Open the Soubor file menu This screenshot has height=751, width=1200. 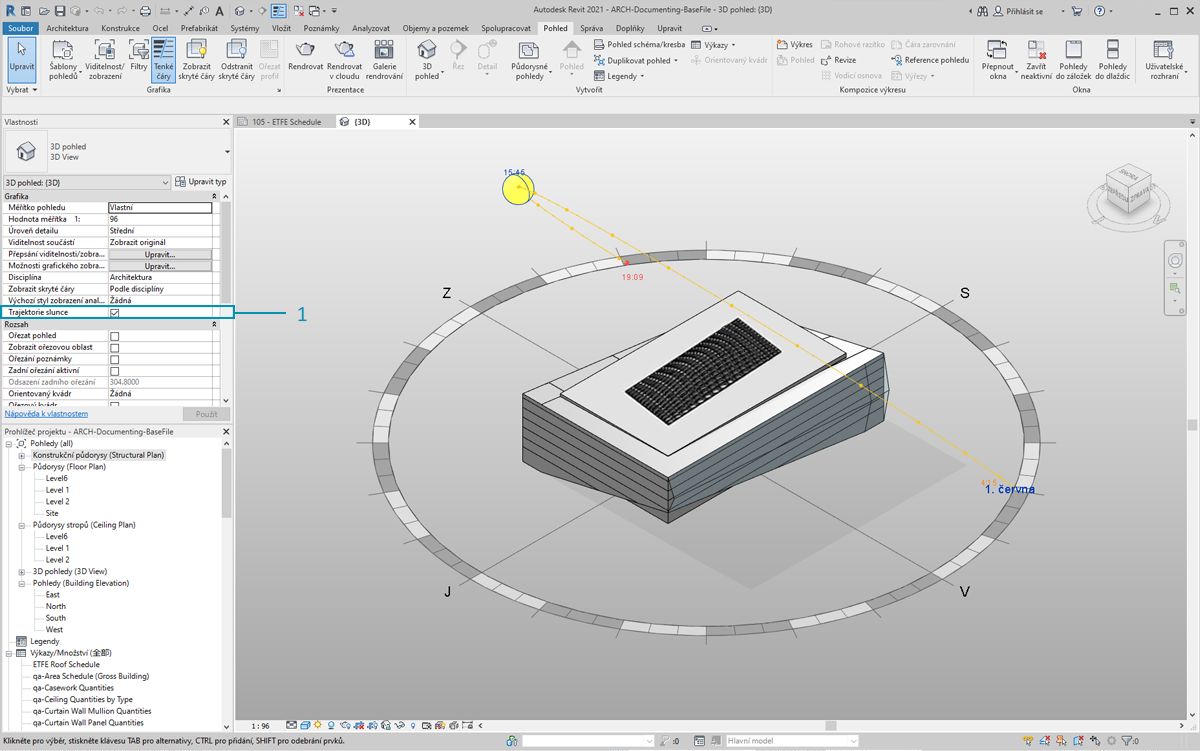pos(21,28)
